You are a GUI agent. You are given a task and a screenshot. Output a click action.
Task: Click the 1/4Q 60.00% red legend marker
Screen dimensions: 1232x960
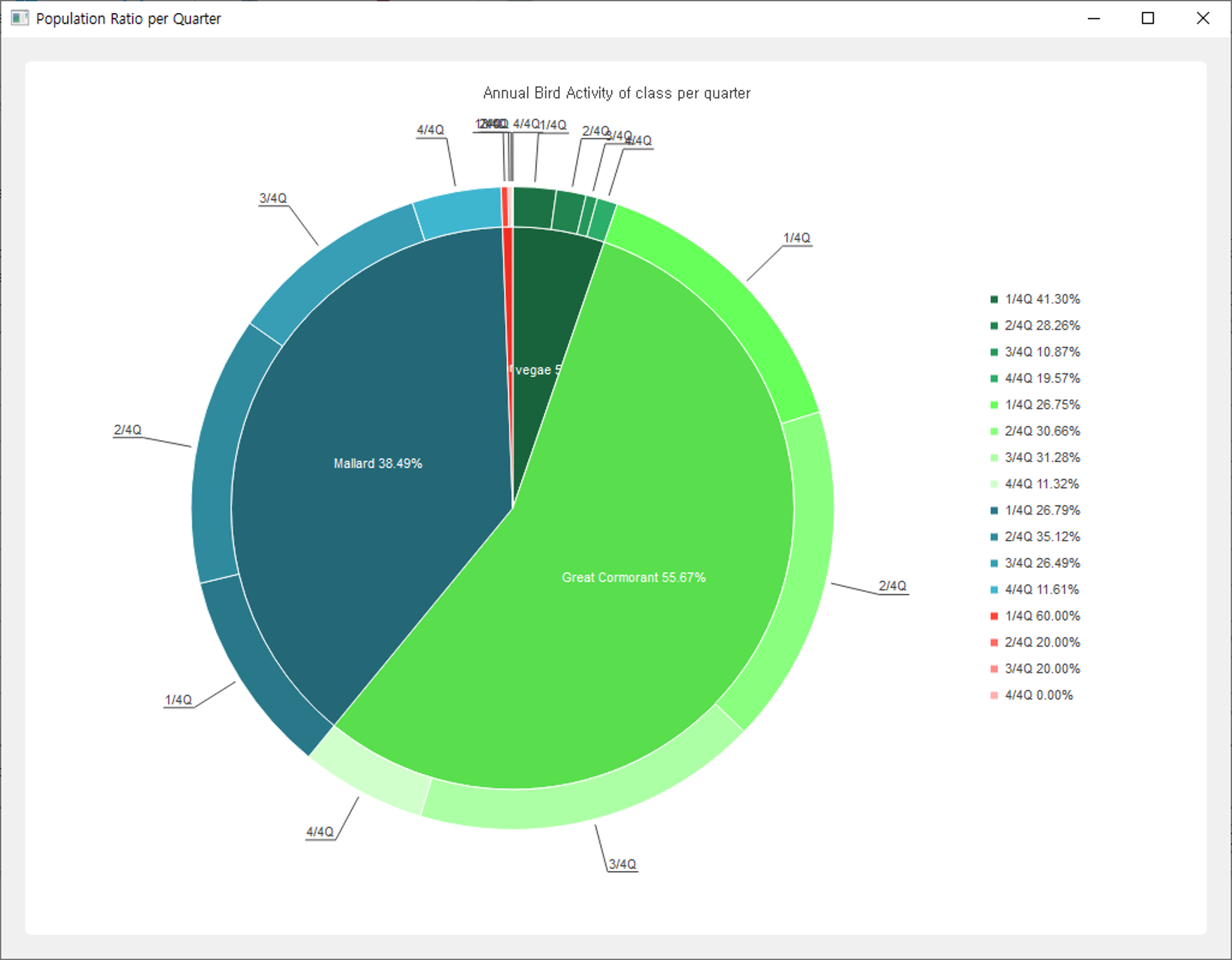[x=994, y=616]
